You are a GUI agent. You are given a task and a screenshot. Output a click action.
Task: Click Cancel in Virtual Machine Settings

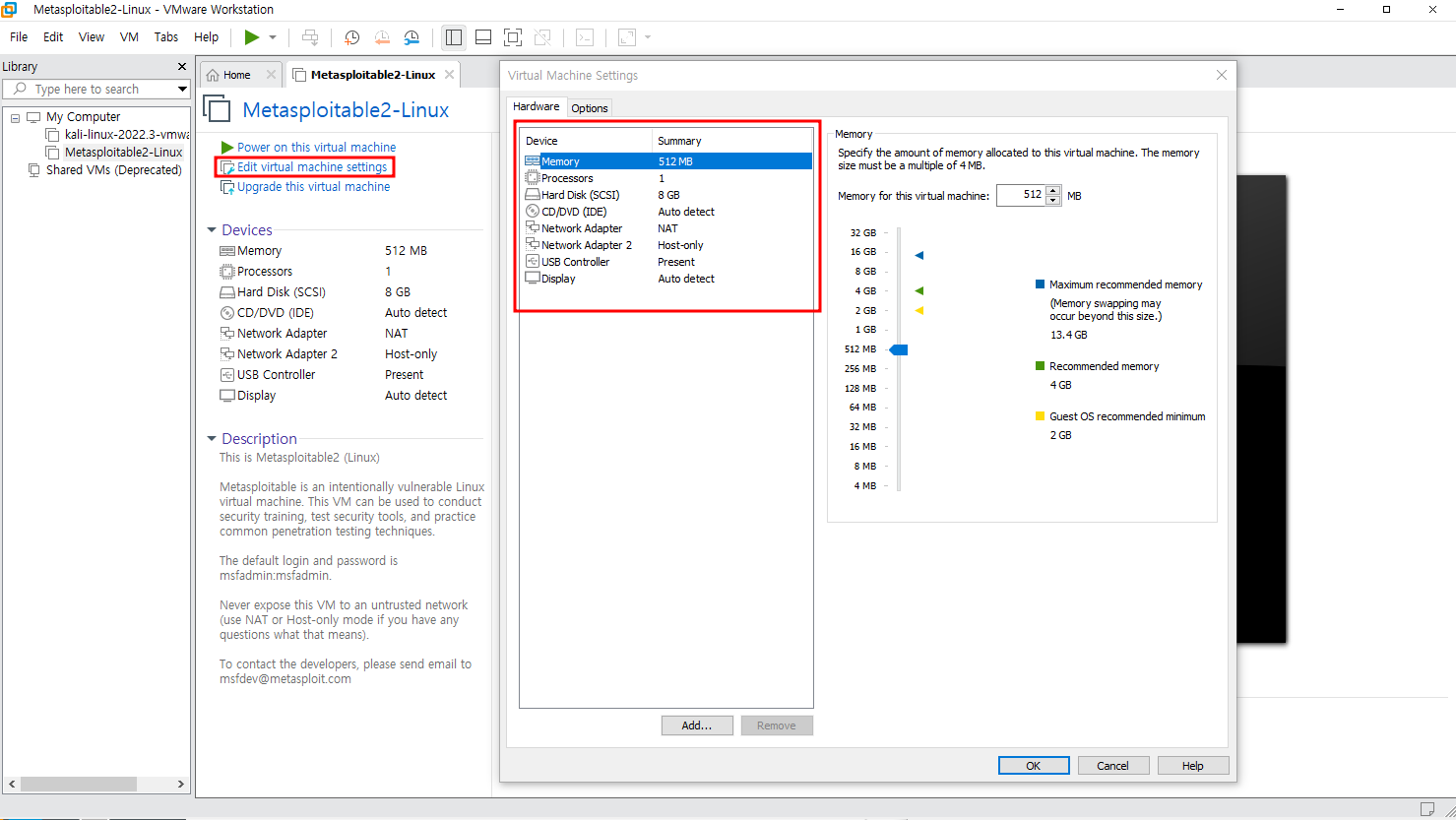click(1113, 766)
